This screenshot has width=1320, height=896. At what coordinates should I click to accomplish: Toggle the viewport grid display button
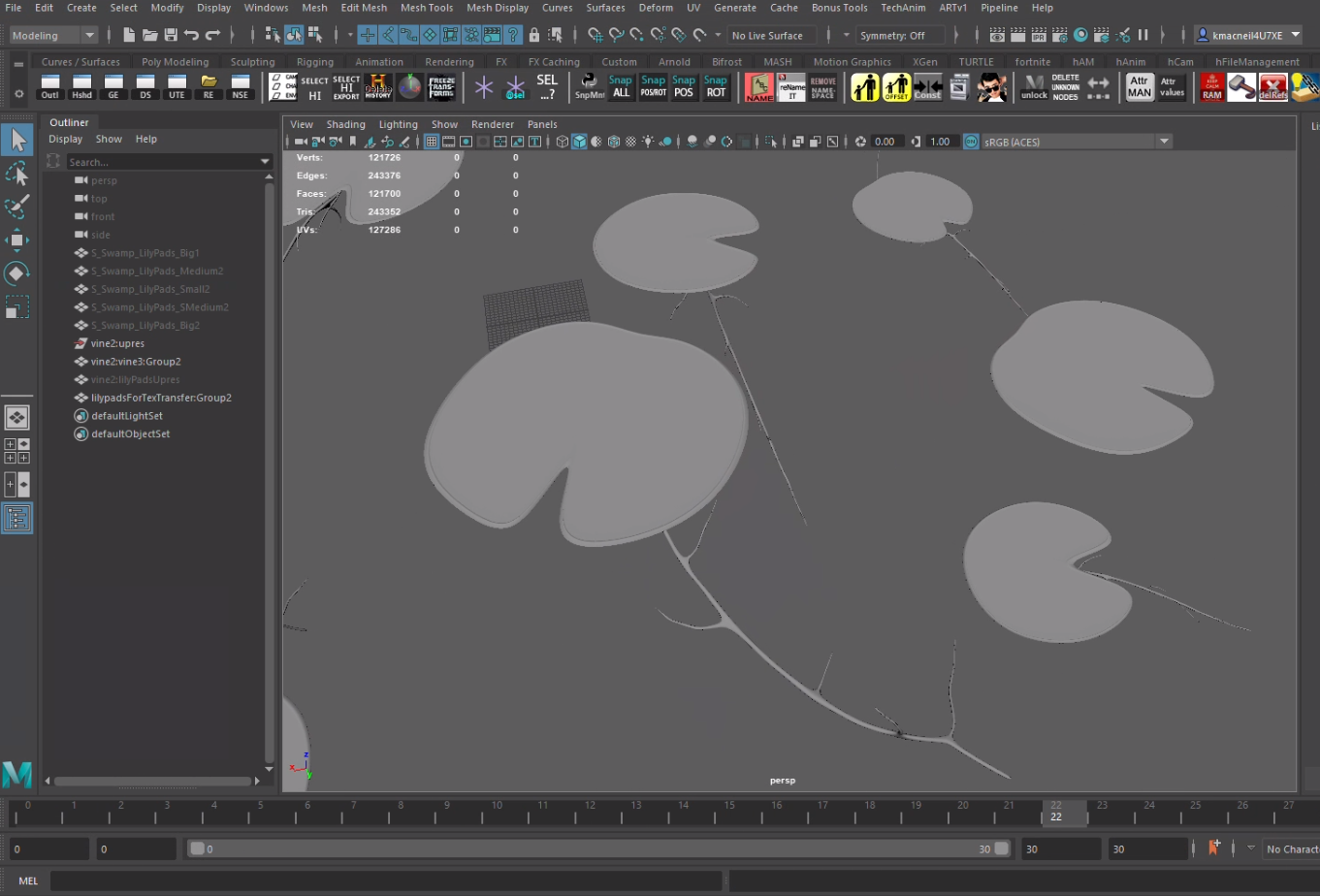pos(432,142)
